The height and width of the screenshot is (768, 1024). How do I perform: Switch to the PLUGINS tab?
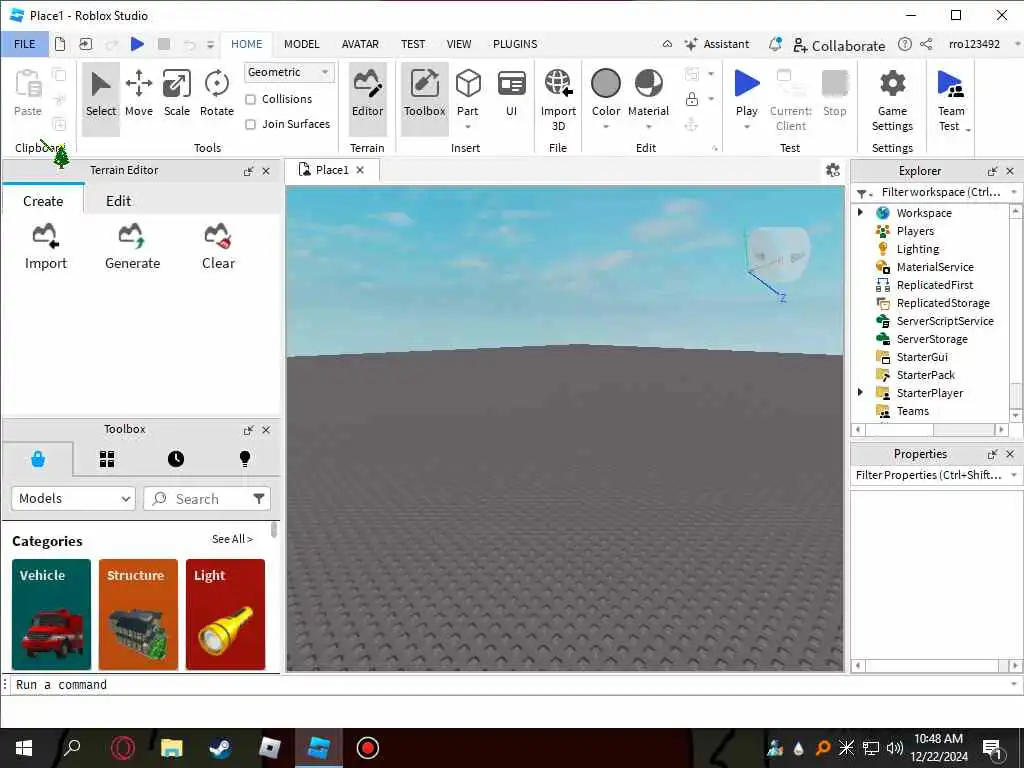[x=515, y=44]
